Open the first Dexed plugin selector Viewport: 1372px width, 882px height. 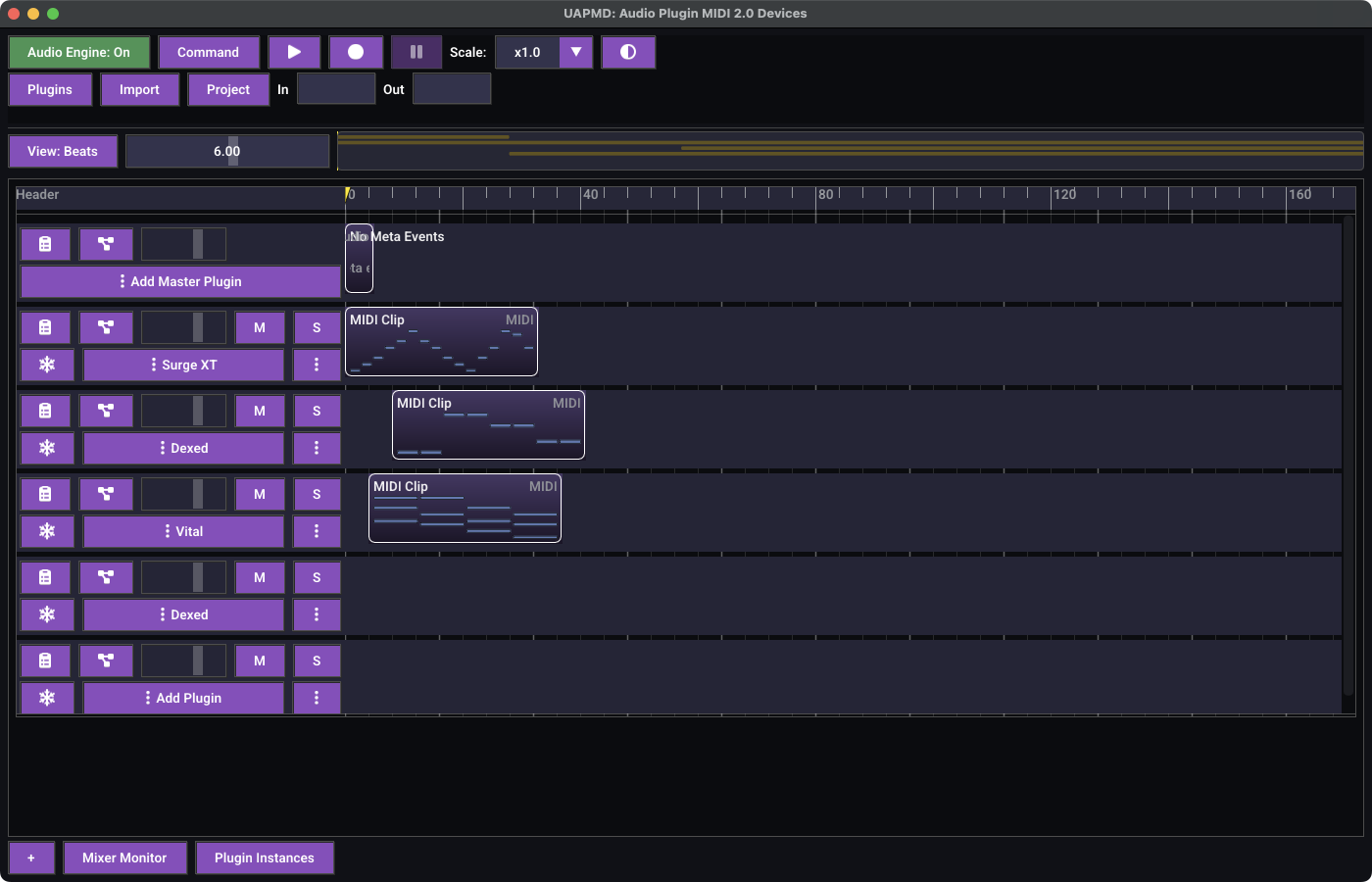(183, 448)
